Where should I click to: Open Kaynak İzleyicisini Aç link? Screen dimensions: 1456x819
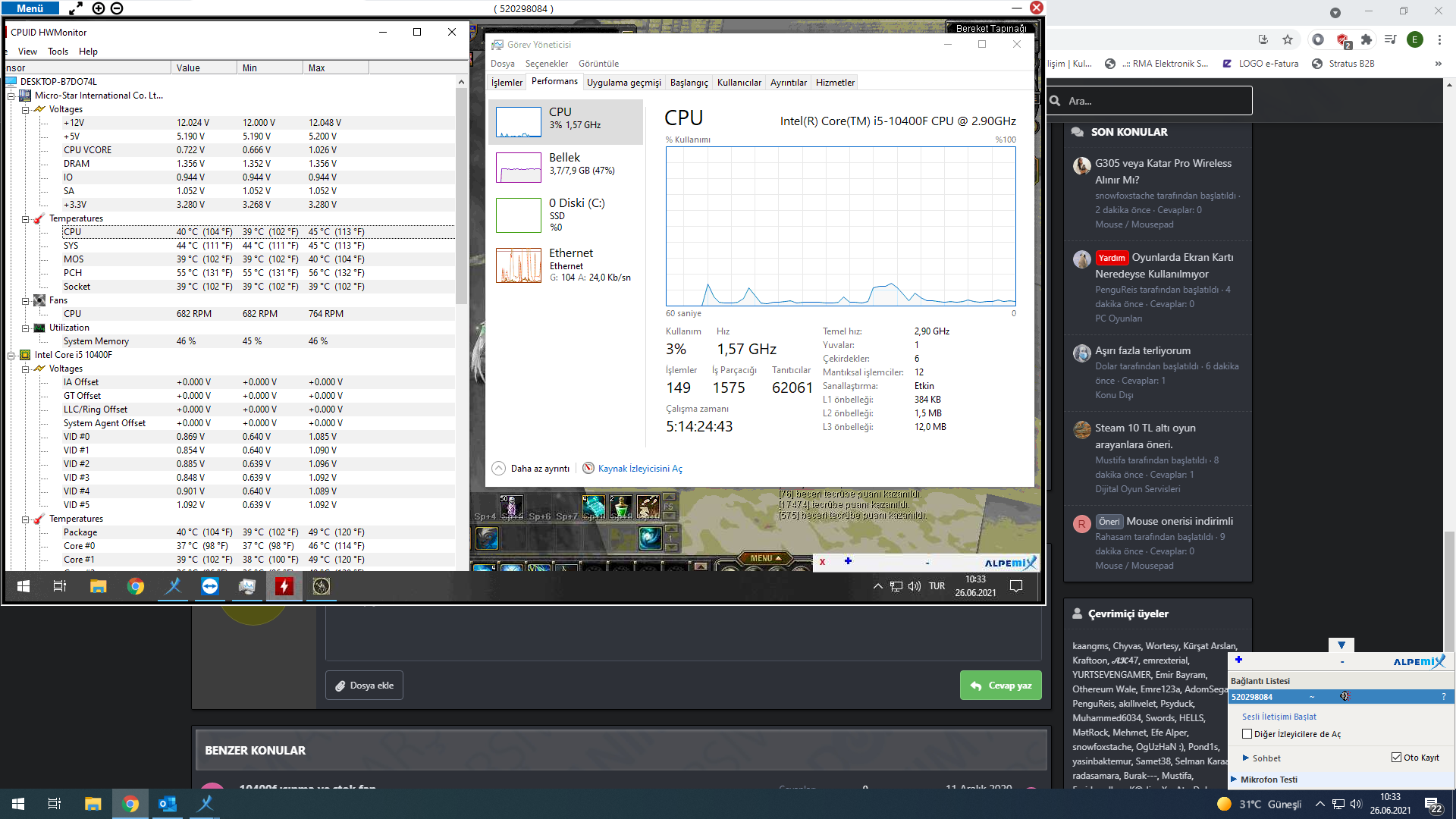[639, 469]
